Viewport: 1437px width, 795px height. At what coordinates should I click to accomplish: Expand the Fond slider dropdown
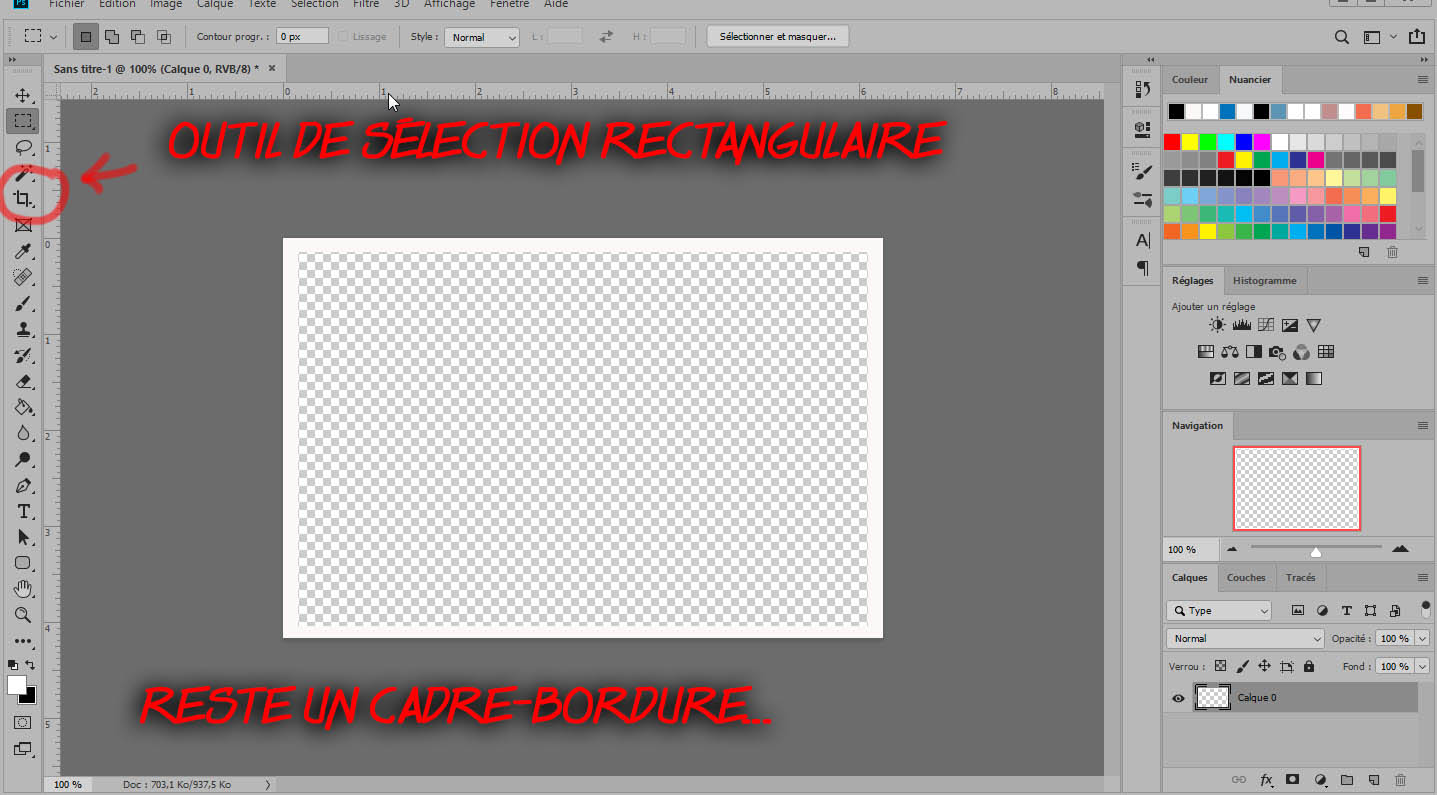[1421, 666]
